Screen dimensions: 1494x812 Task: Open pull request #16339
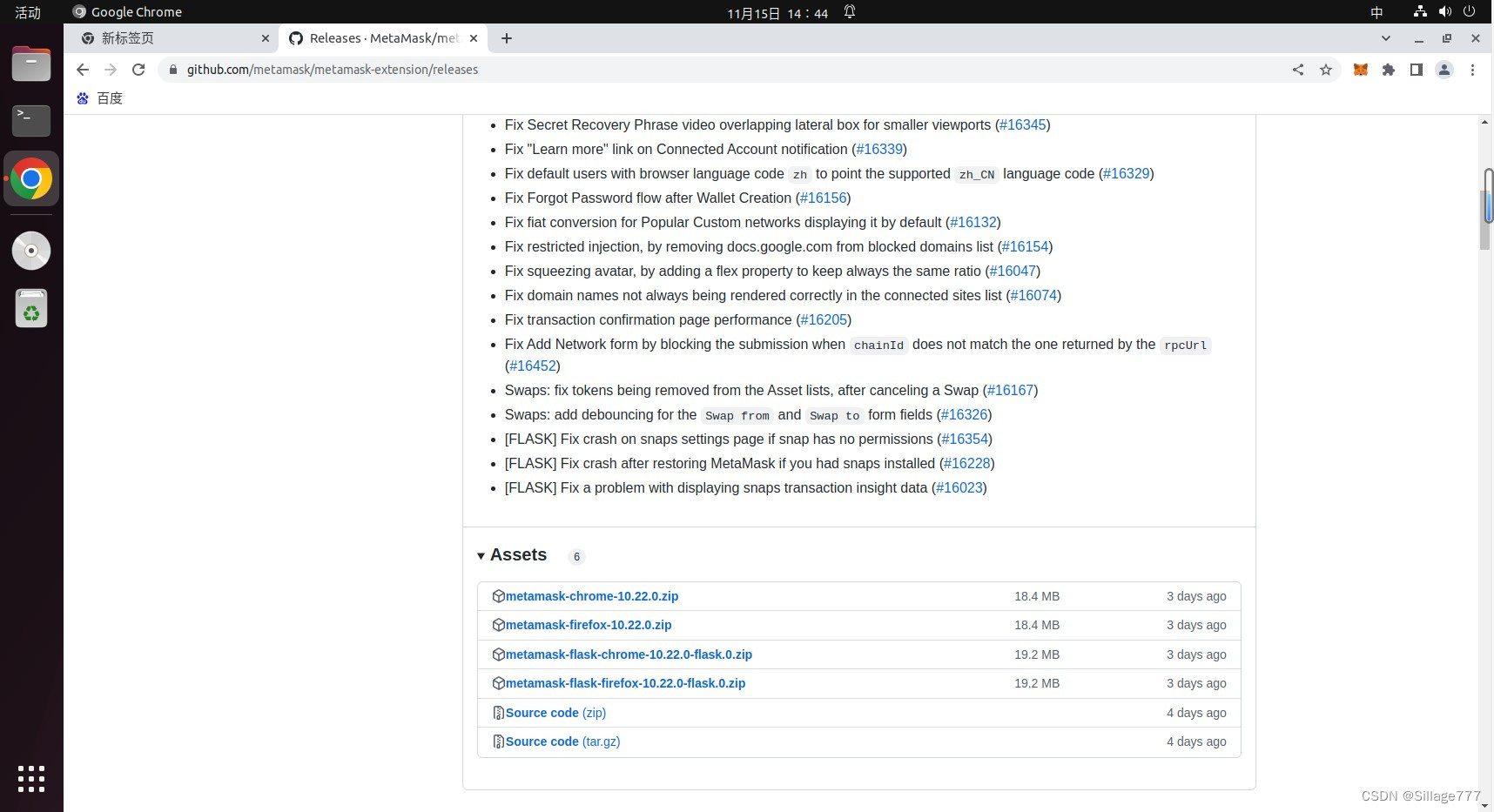point(879,150)
